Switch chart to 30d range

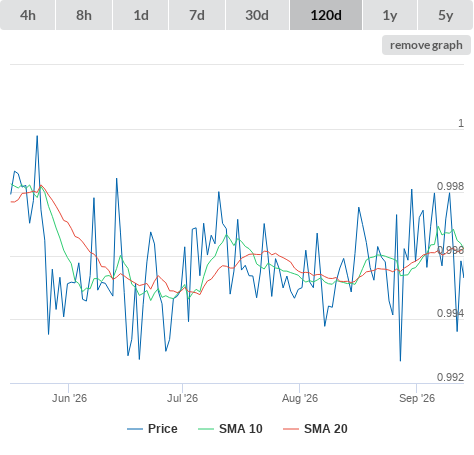point(257,15)
